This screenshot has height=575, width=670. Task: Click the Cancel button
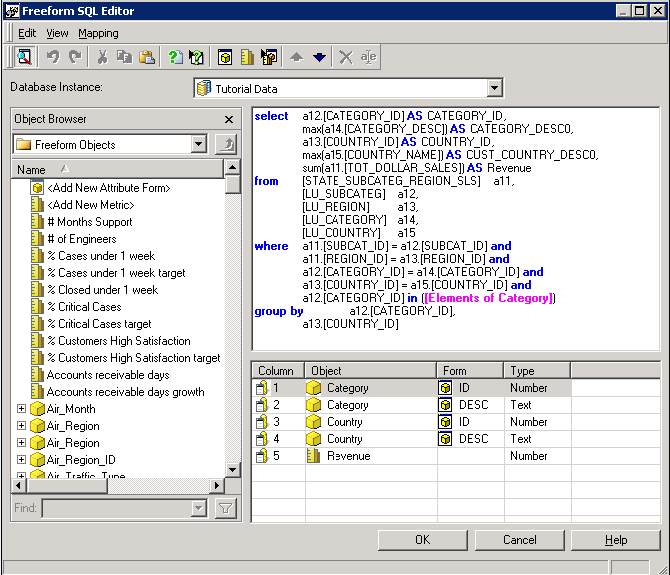(x=520, y=540)
